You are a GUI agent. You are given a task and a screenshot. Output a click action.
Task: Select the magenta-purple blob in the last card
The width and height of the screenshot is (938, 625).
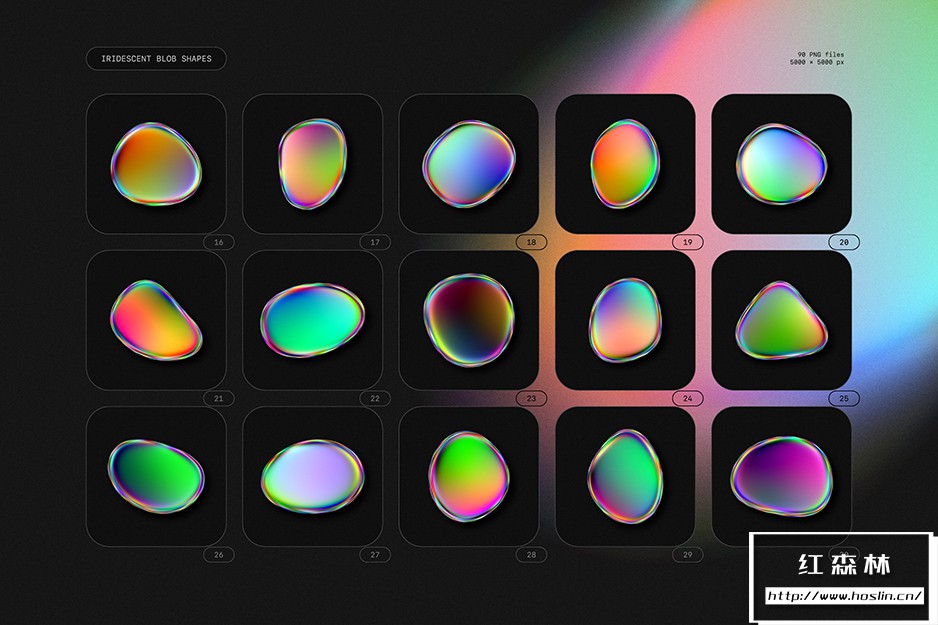pyautogui.click(x=781, y=476)
